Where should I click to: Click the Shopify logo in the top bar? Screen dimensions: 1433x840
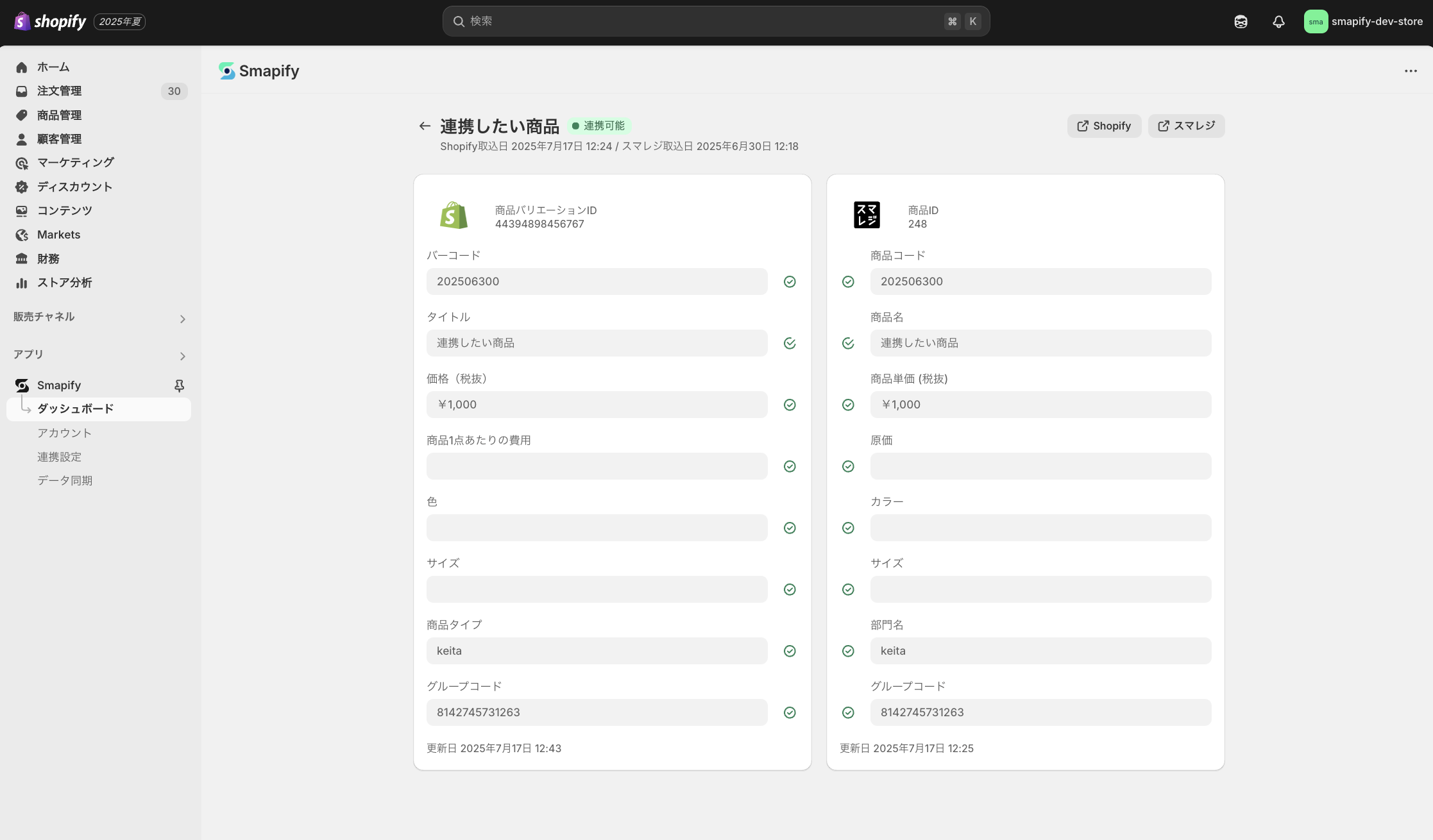tap(50, 21)
